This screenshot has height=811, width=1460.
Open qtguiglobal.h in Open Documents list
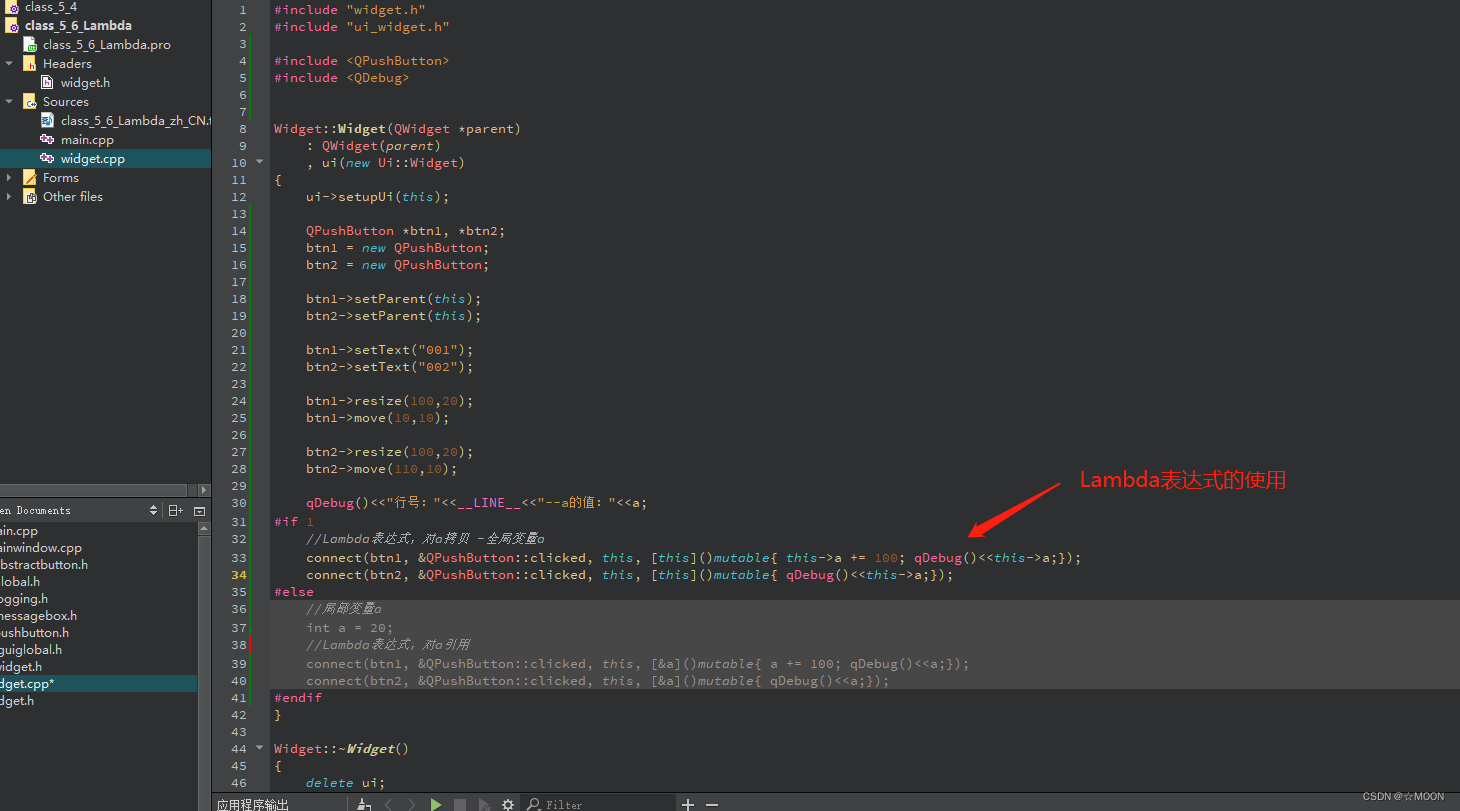click(x=31, y=650)
